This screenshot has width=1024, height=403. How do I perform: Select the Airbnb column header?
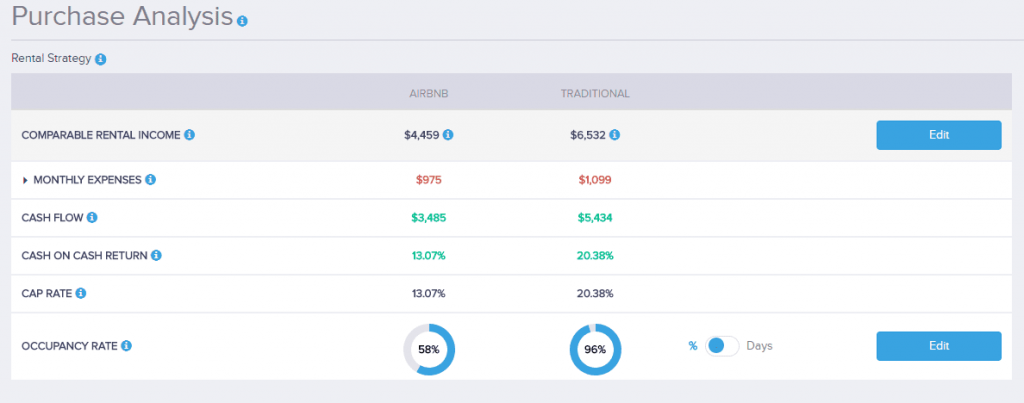pyautogui.click(x=428, y=94)
